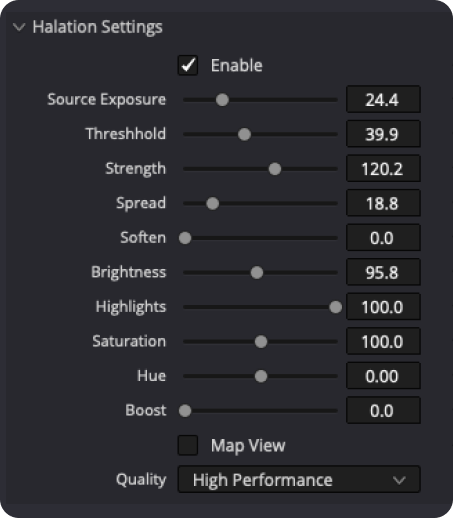Click the Quality dropdown arrow chevron

pyautogui.click(x=399, y=480)
